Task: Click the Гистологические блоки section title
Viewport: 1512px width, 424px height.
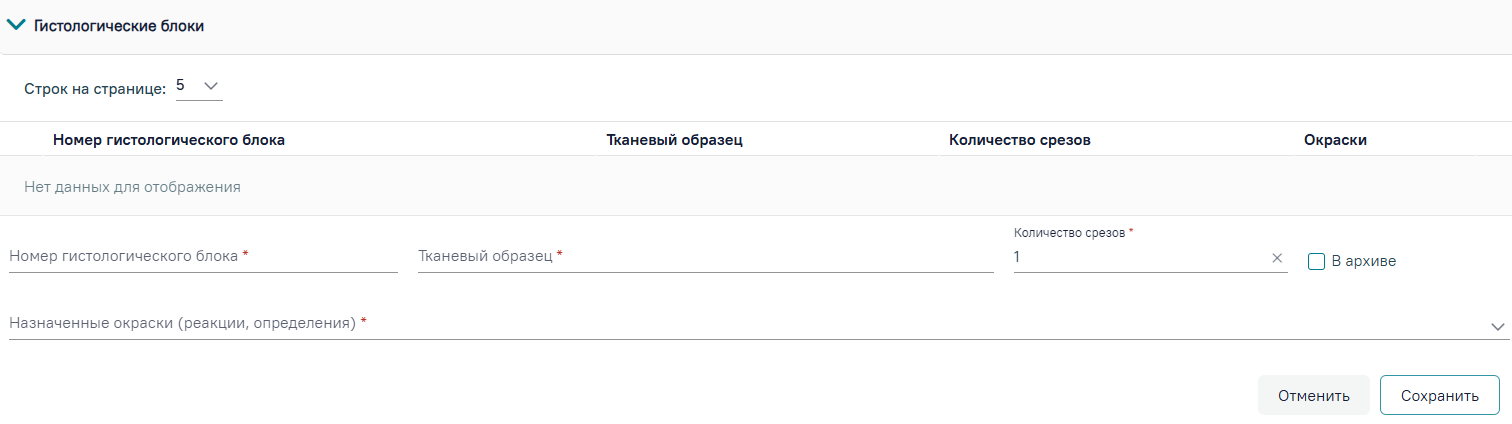Action: point(119,27)
